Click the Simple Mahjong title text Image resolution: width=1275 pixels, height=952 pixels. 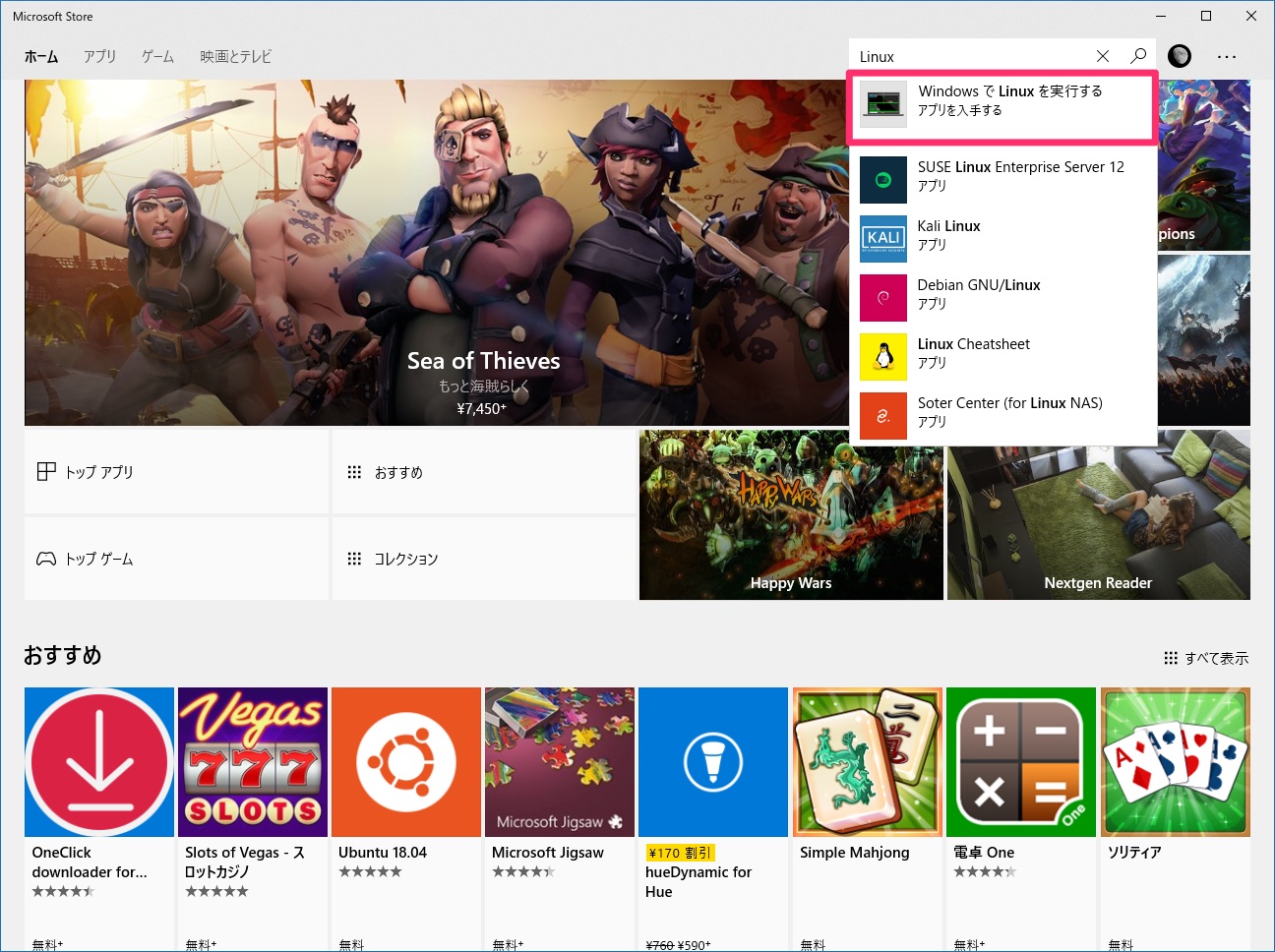[855, 853]
